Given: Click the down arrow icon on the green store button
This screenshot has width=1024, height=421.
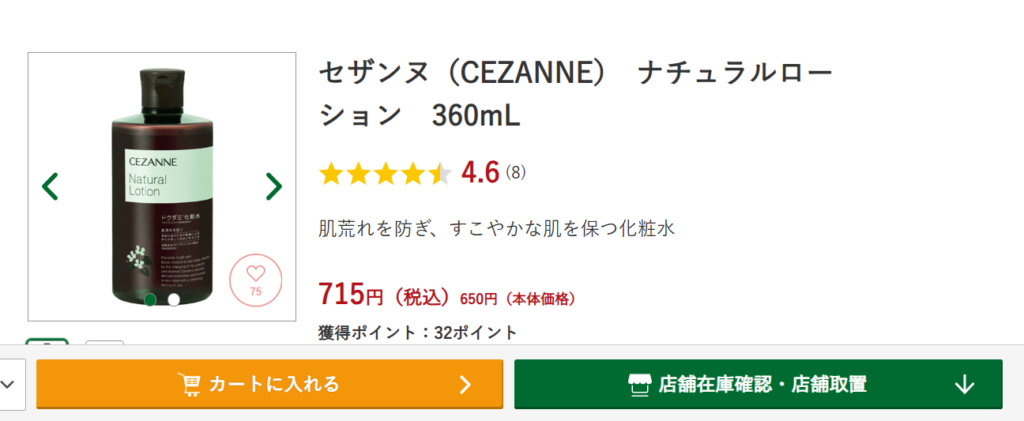Looking at the screenshot, I should coord(964,384).
